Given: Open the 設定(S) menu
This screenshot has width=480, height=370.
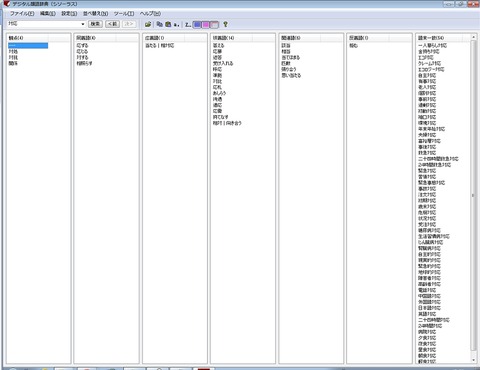Looking at the screenshot, I should 69,14.
